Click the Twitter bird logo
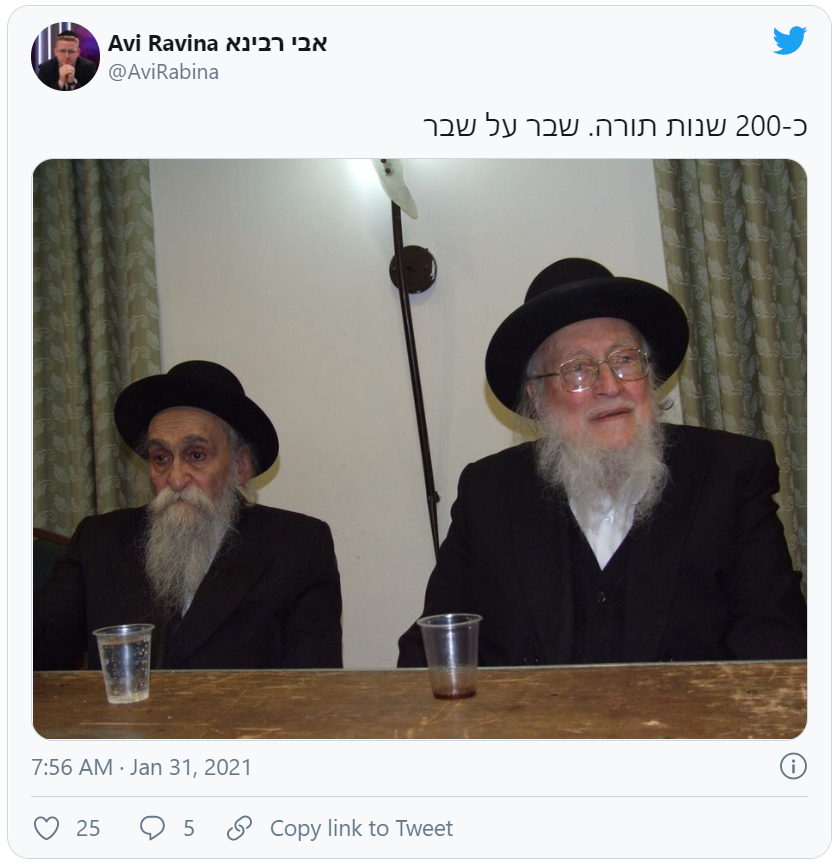Screen dimensions: 840x867 tap(789, 40)
